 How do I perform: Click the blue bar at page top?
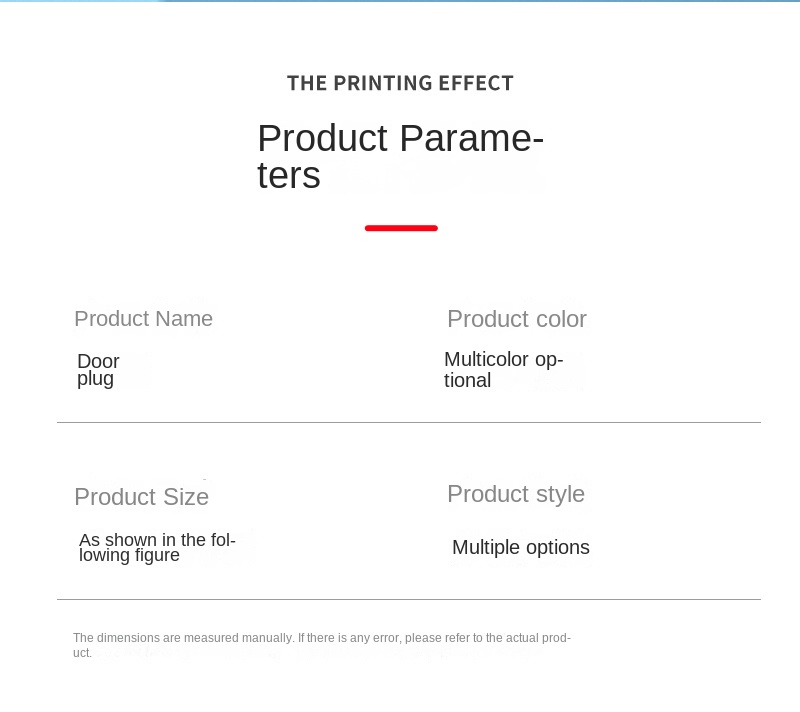pyautogui.click(x=400, y=1)
